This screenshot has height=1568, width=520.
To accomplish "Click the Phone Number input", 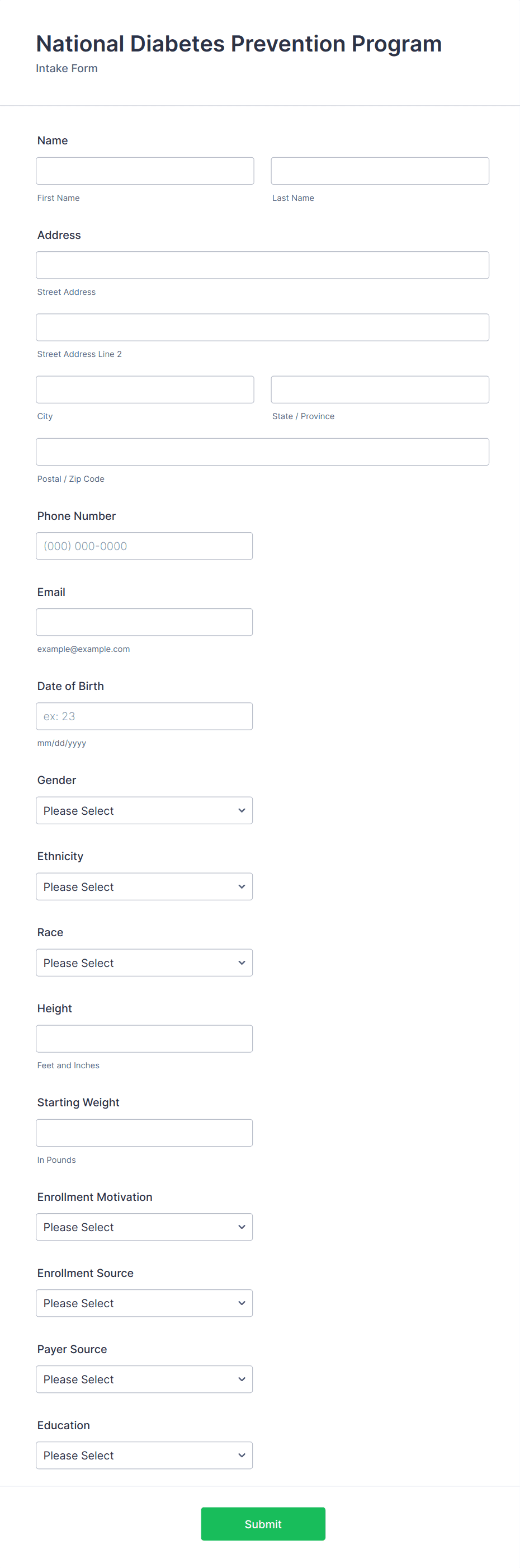I will pos(144,546).
